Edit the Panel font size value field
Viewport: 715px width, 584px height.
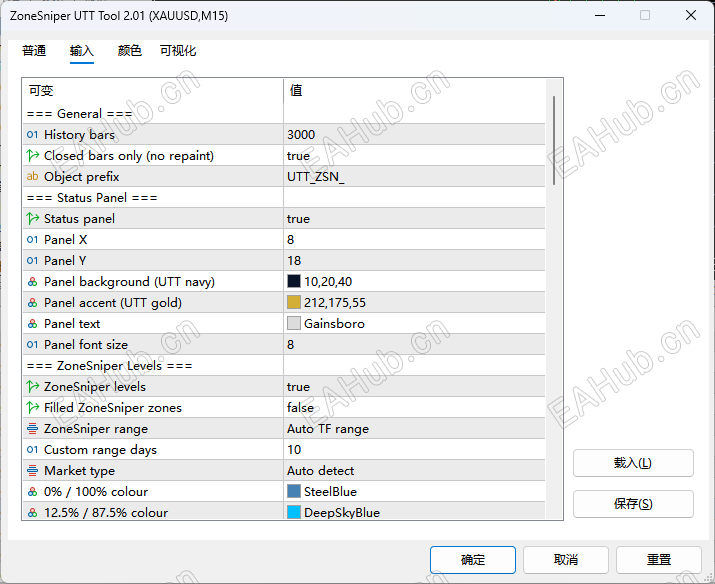pos(414,344)
